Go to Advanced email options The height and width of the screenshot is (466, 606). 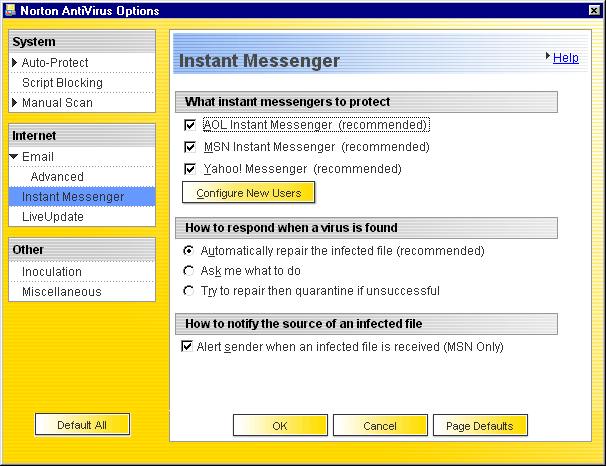pos(57,177)
